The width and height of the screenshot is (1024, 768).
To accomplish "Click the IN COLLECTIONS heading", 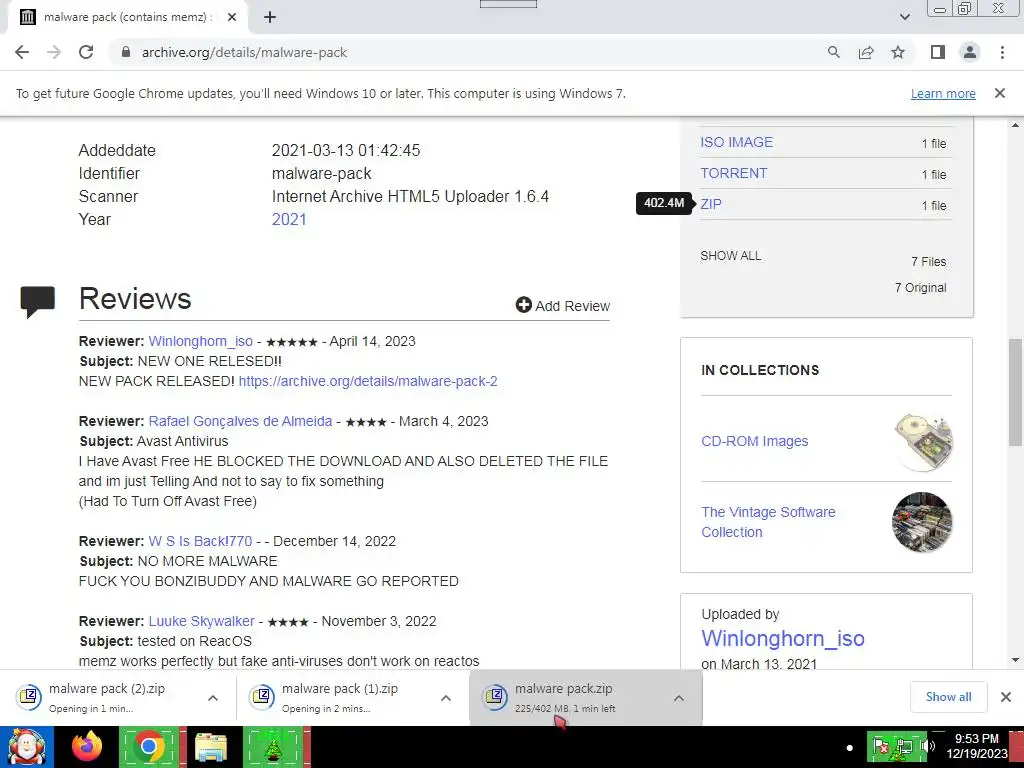I will pos(760,370).
